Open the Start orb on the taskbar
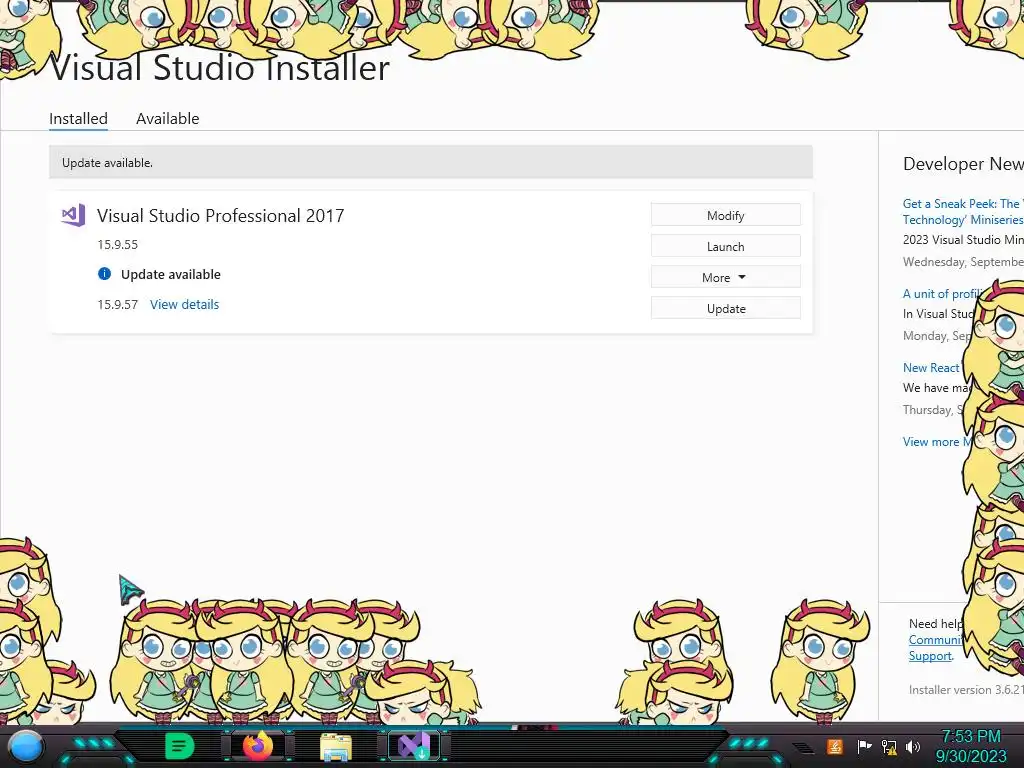1024x768 pixels. click(27, 746)
